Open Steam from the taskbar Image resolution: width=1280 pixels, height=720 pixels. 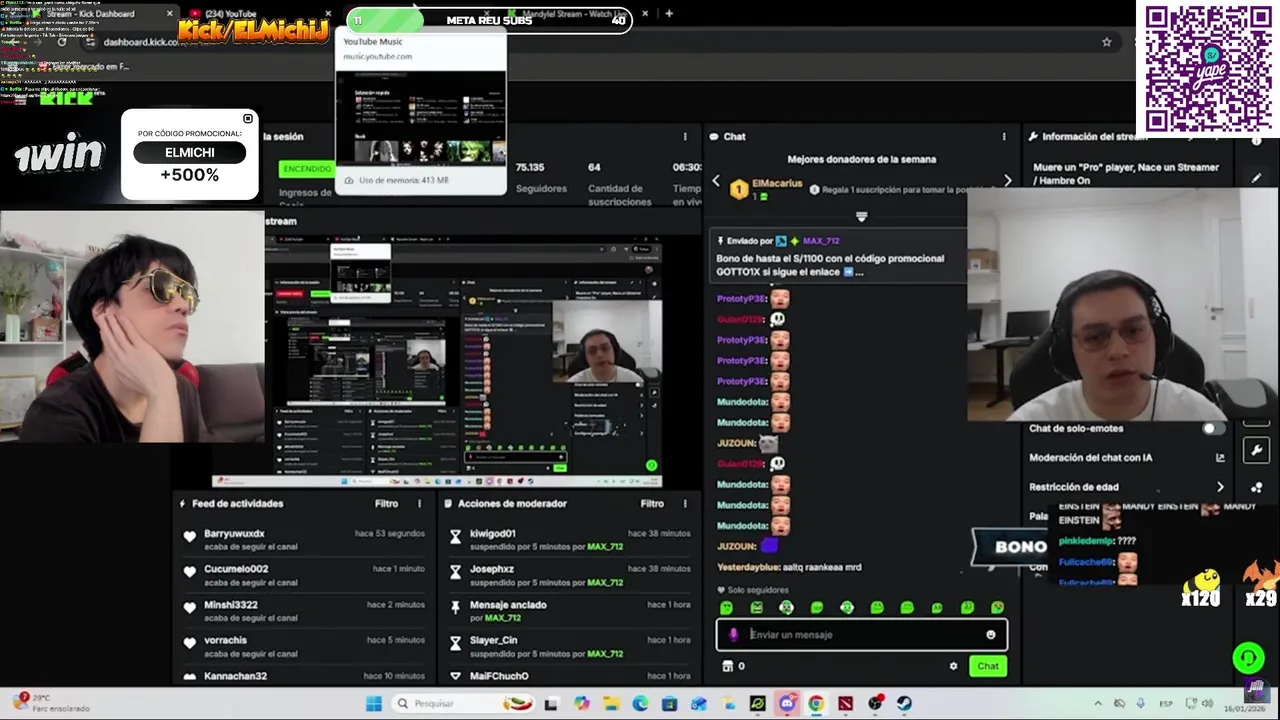[x=904, y=704]
